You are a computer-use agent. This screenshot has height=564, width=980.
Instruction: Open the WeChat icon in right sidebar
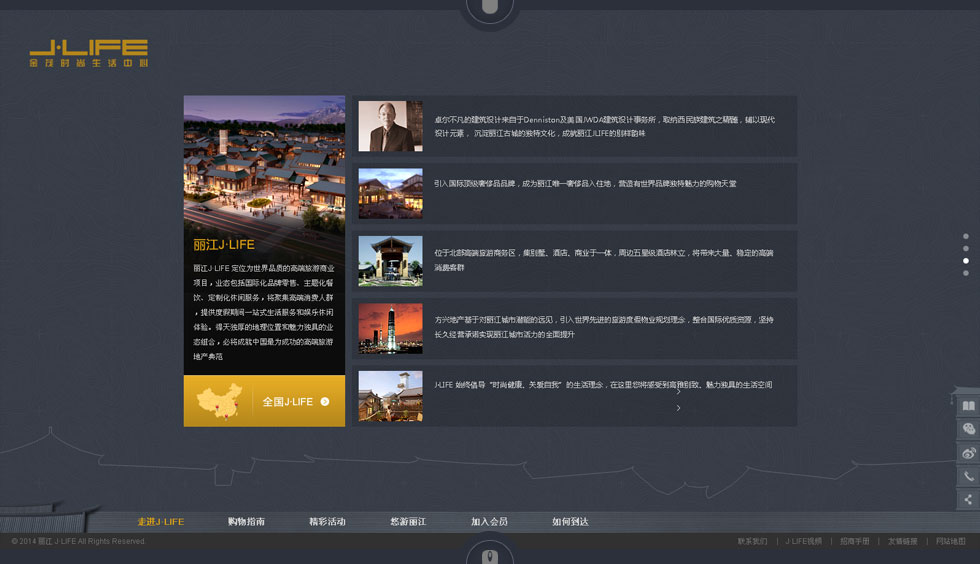[967, 429]
